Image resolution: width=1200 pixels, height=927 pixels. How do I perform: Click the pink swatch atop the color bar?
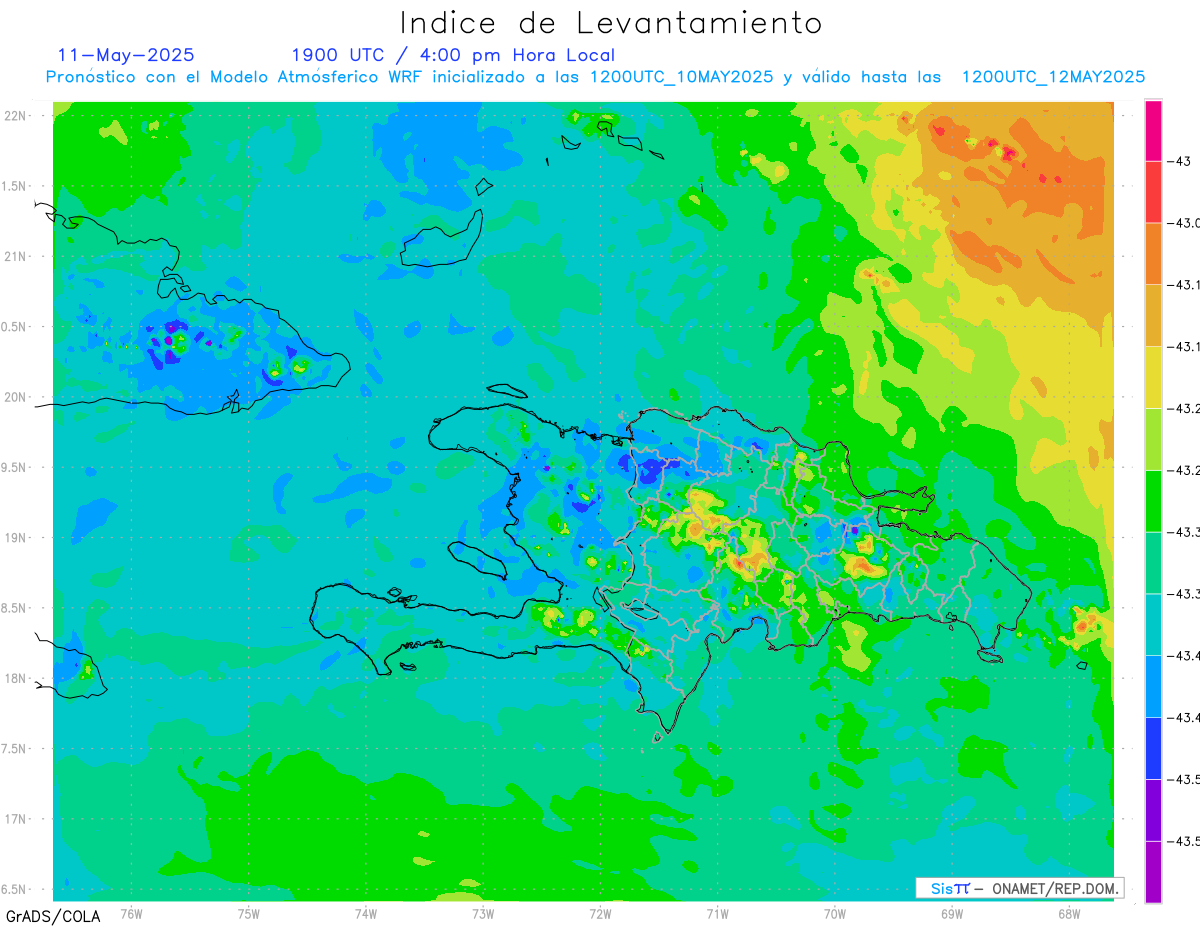pyautogui.click(x=1153, y=130)
